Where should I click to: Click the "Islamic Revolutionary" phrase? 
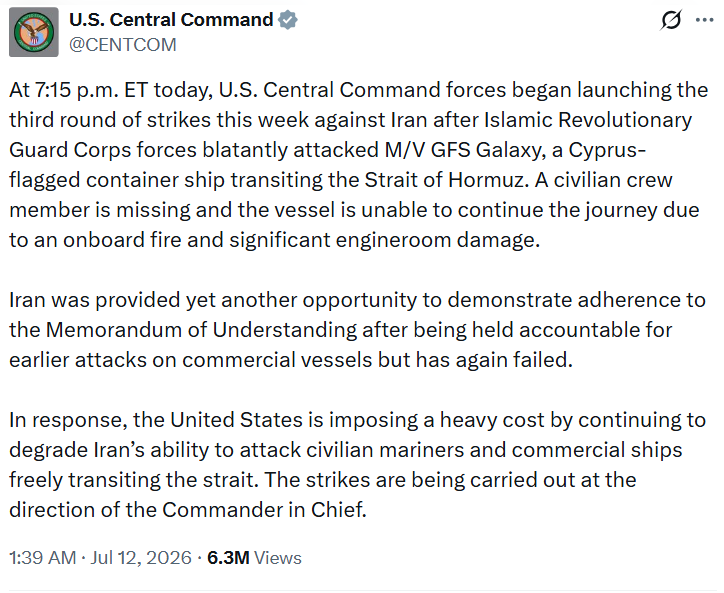[588, 120]
